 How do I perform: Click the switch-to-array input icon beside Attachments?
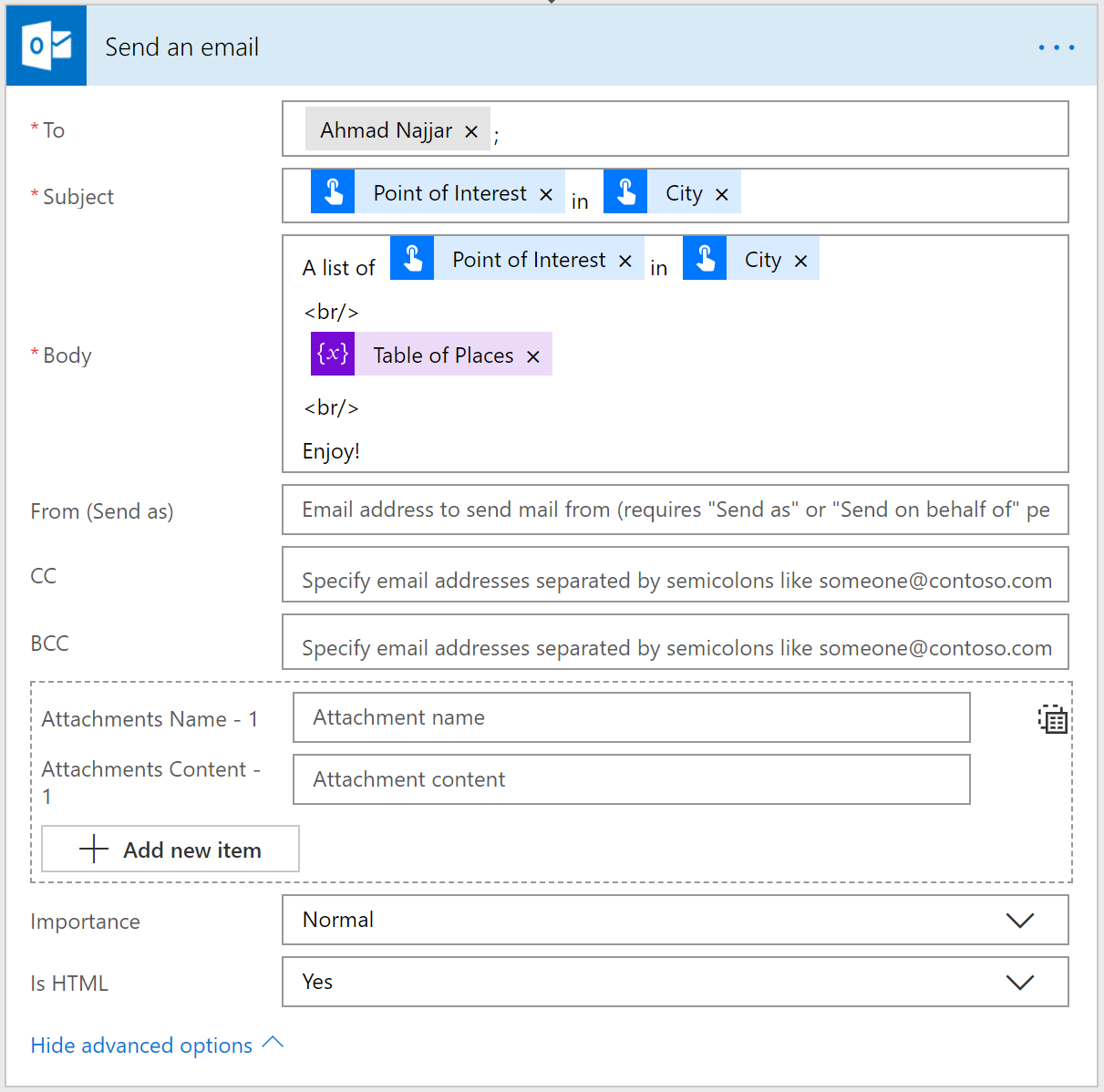tap(1052, 719)
